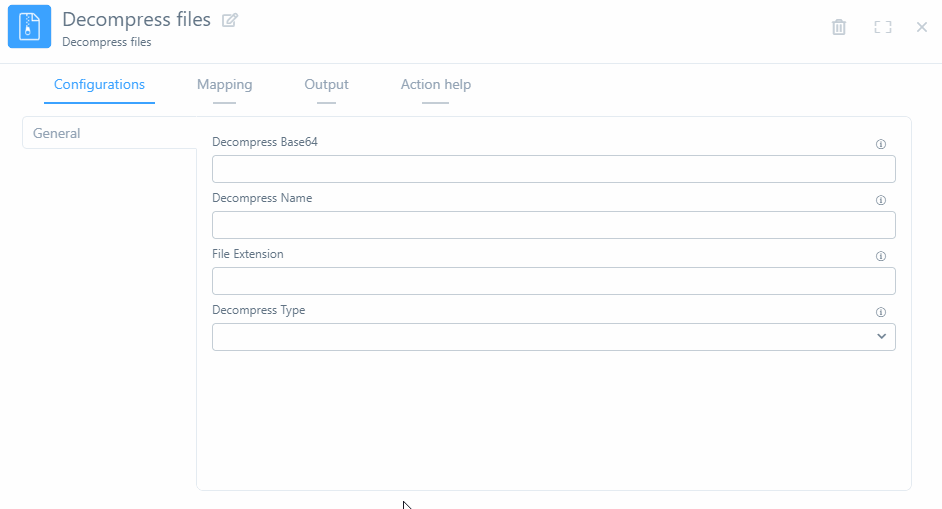This screenshot has height=509, width=942.
Task: Click the small Decompress files subtitle
Action: [x=107, y=42]
